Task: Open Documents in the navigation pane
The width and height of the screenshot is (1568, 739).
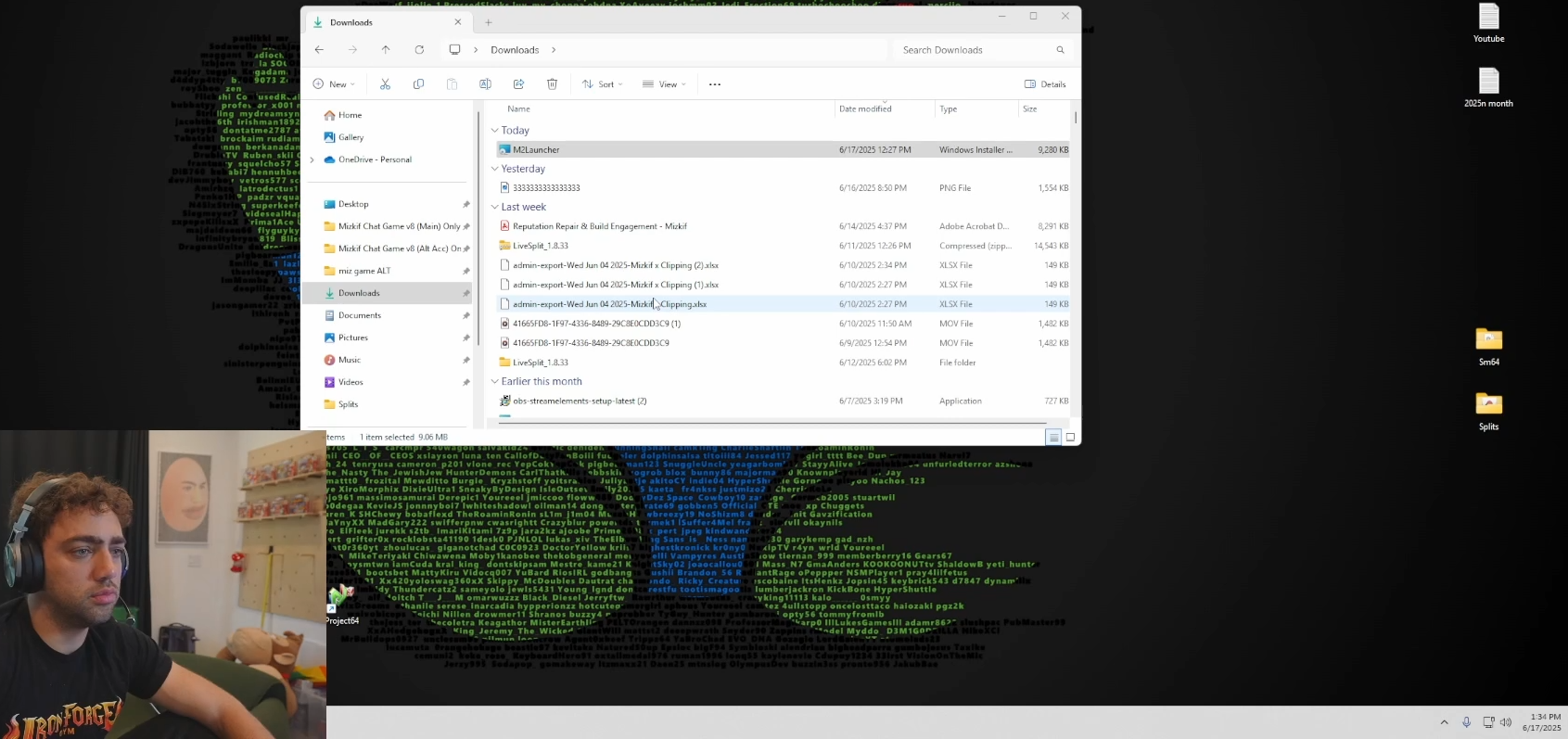Action: click(x=360, y=315)
